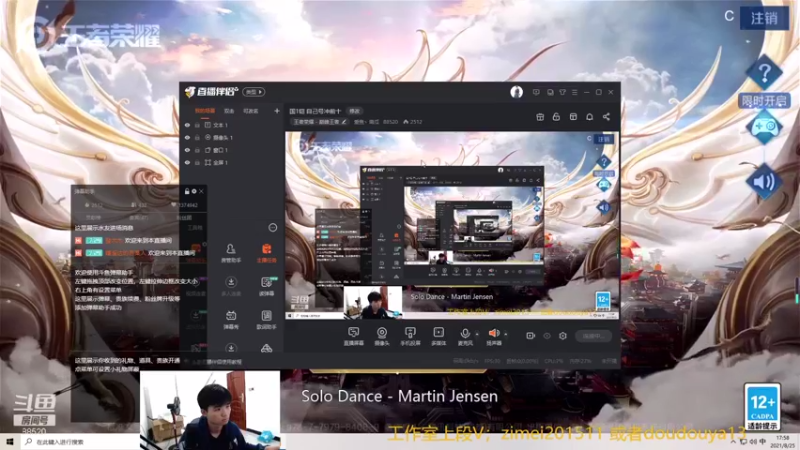This screenshot has width=800, height=450.
Task: Select 全屏 1 layer row
Action: point(232,163)
